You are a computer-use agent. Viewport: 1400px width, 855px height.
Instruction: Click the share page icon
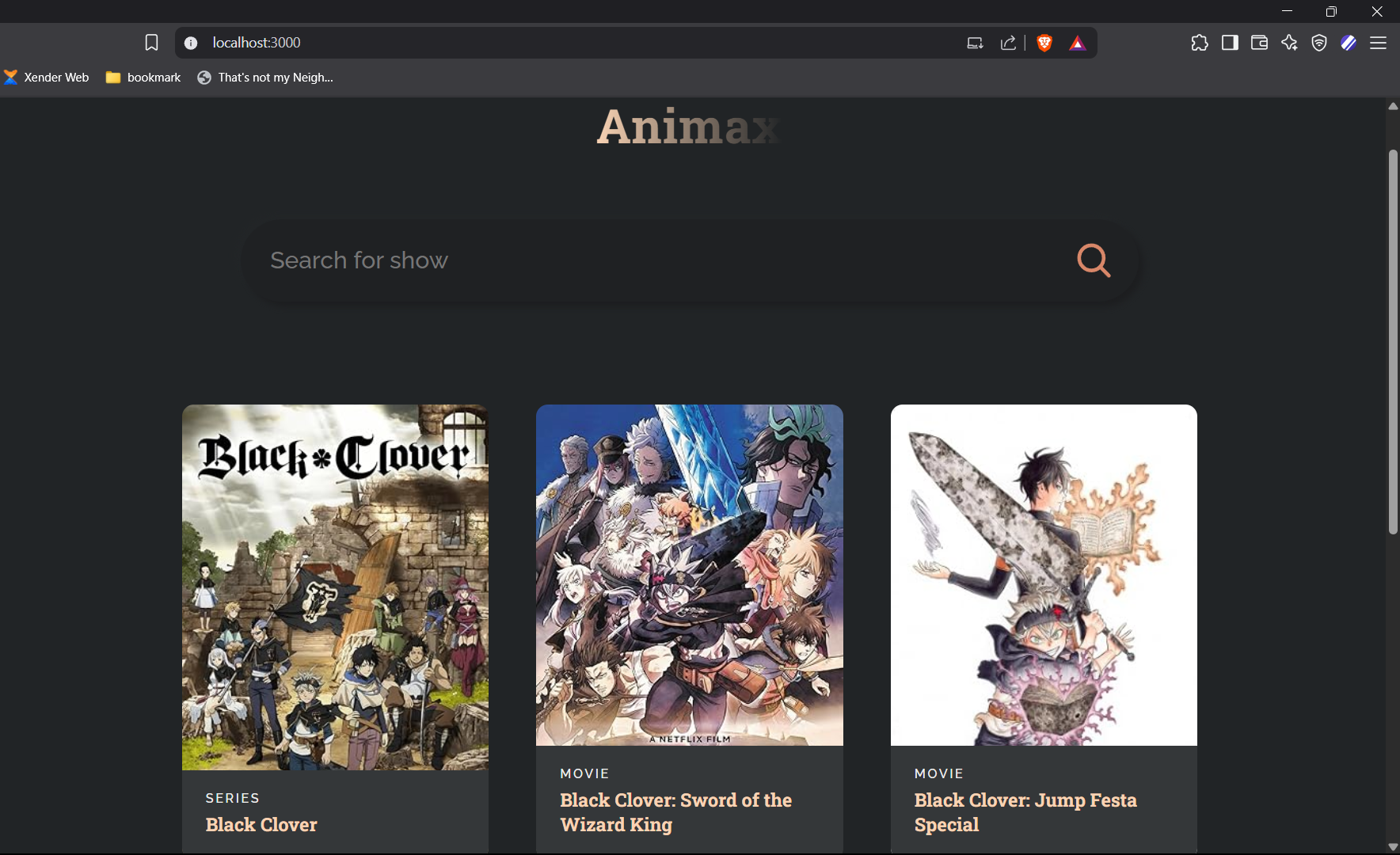click(1008, 44)
